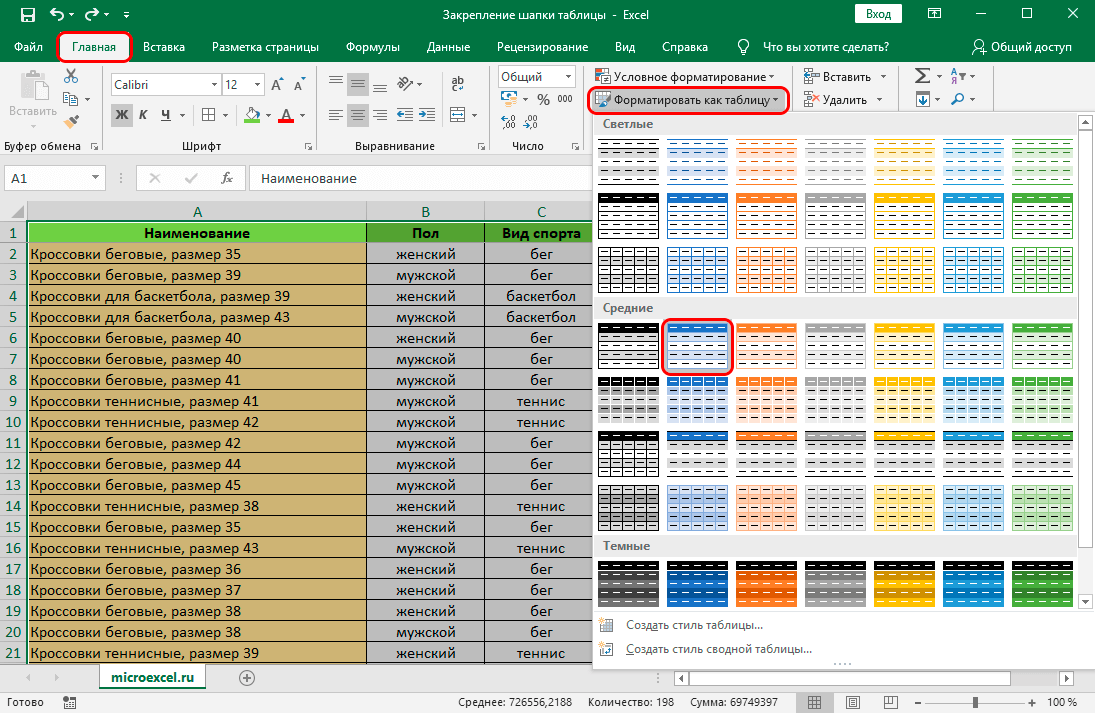Toggle bold Ж formatting

pyautogui.click(x=122, y=115)
